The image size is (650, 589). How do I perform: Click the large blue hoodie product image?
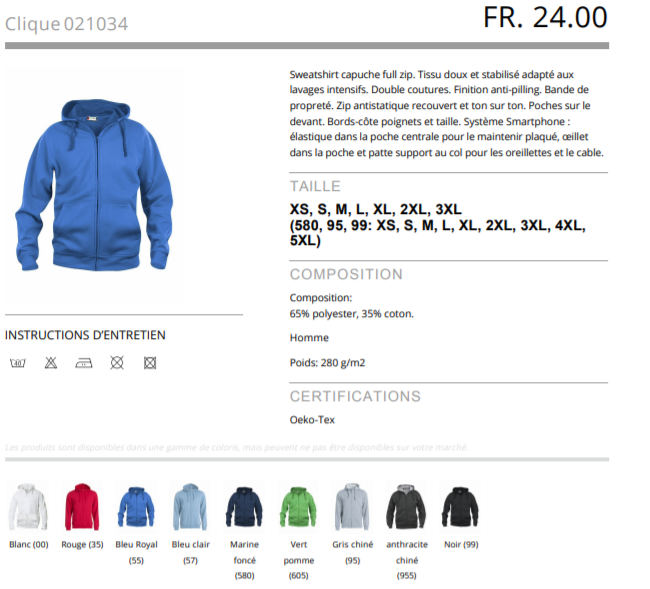pos(94,185)
